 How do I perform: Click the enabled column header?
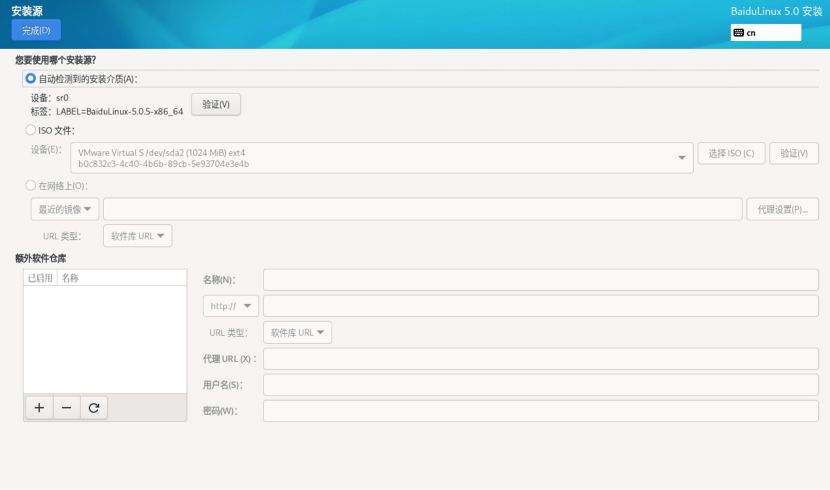coord(40,278)
